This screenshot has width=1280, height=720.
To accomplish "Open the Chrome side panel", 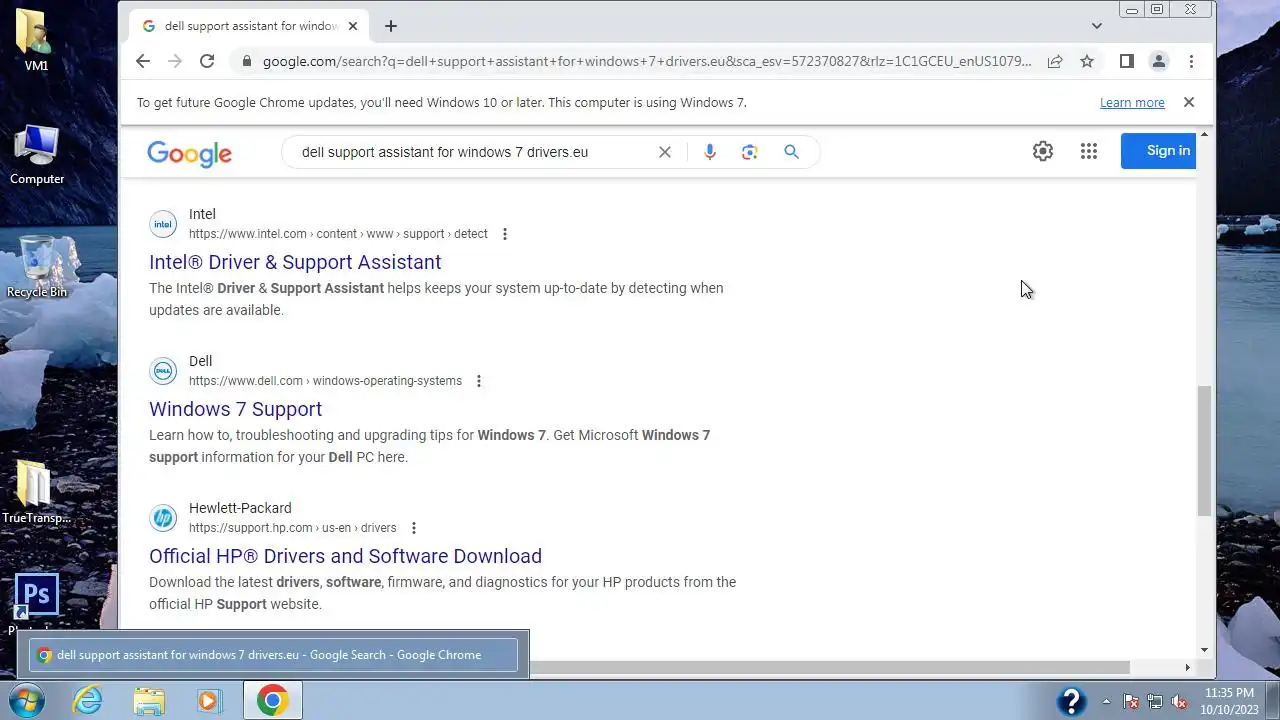I will (x=1127, y=61).
